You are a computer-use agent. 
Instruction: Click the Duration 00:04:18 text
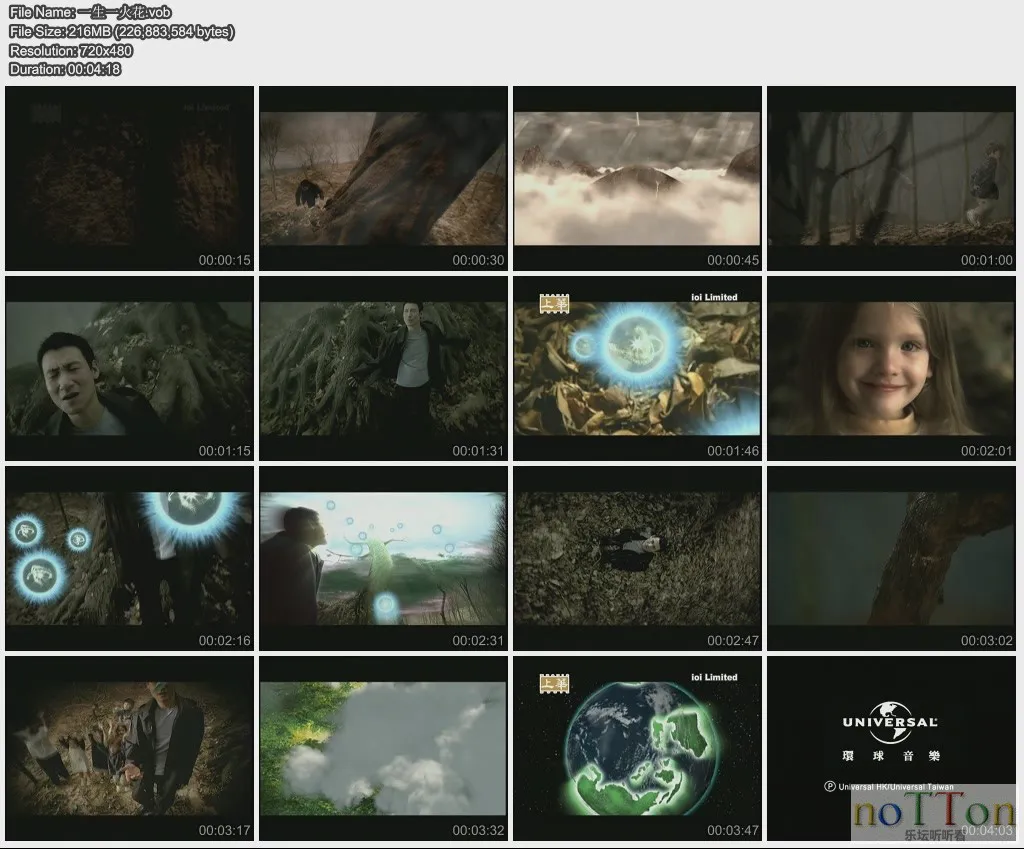point(65,69)
